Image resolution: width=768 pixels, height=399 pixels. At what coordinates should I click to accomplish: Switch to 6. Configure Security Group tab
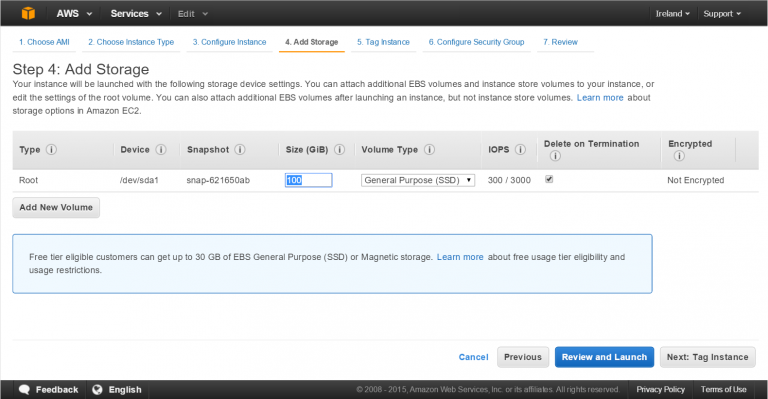click(x=476, y=42)
